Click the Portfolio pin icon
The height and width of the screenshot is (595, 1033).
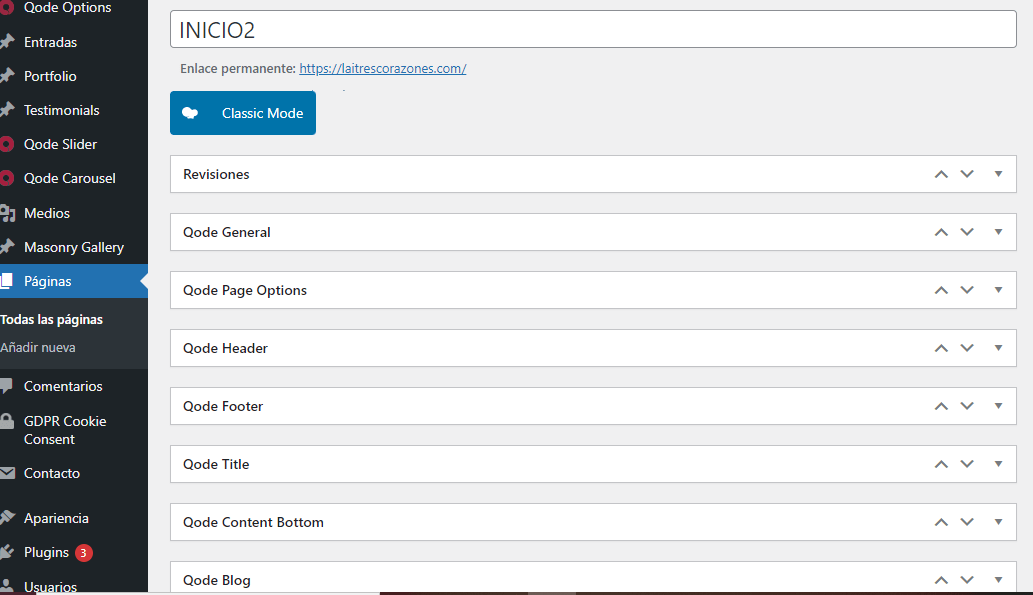[7, 76]
